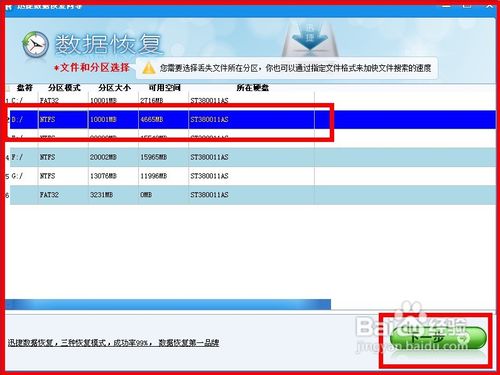Click the 10001MB size in C:/ row
The width and height of the screenshot is (500, 375).
point(103,100)
